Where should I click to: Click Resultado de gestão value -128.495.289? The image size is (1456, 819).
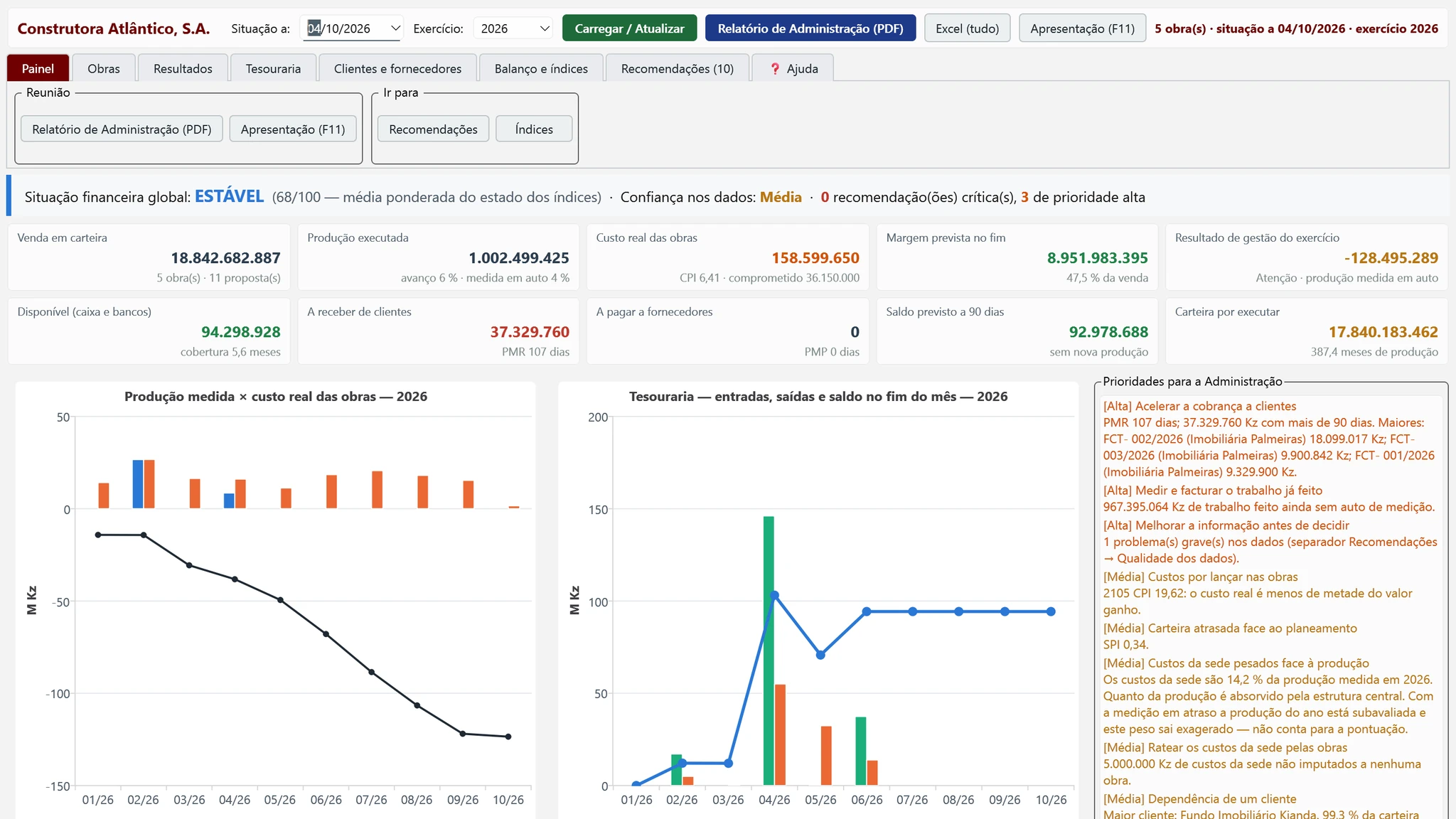point(1391,258)
